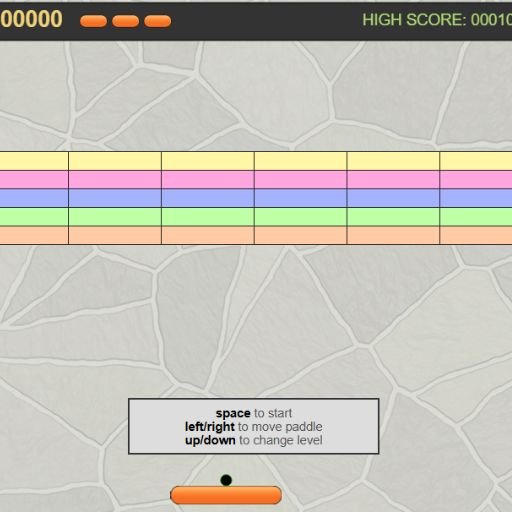Click the instructions box with space to start
512x512 pixels.
pyautogui.click(x=254, y=426)
